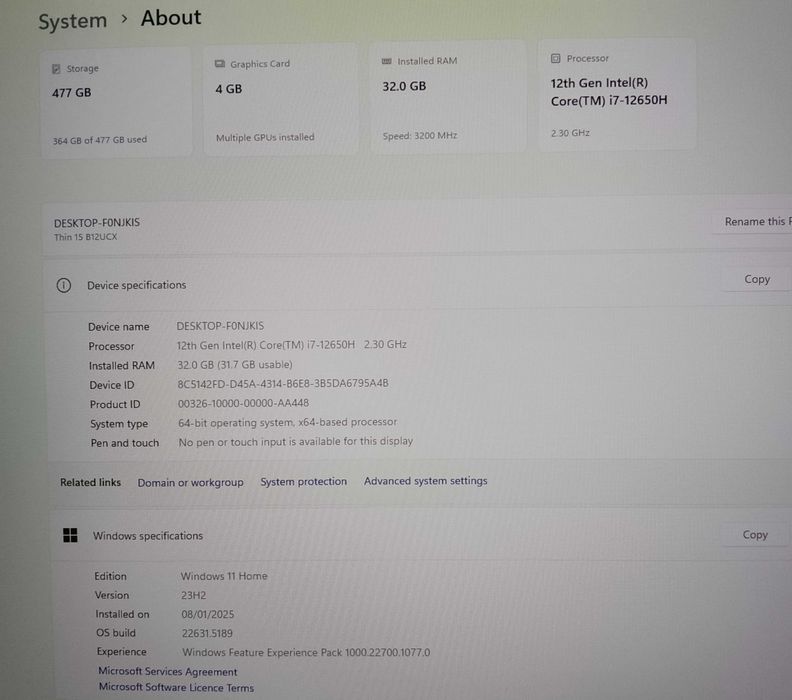This screenshot has height=700, width=792.
Task: Click the 'Related links' label
Action: coord(90,482)
